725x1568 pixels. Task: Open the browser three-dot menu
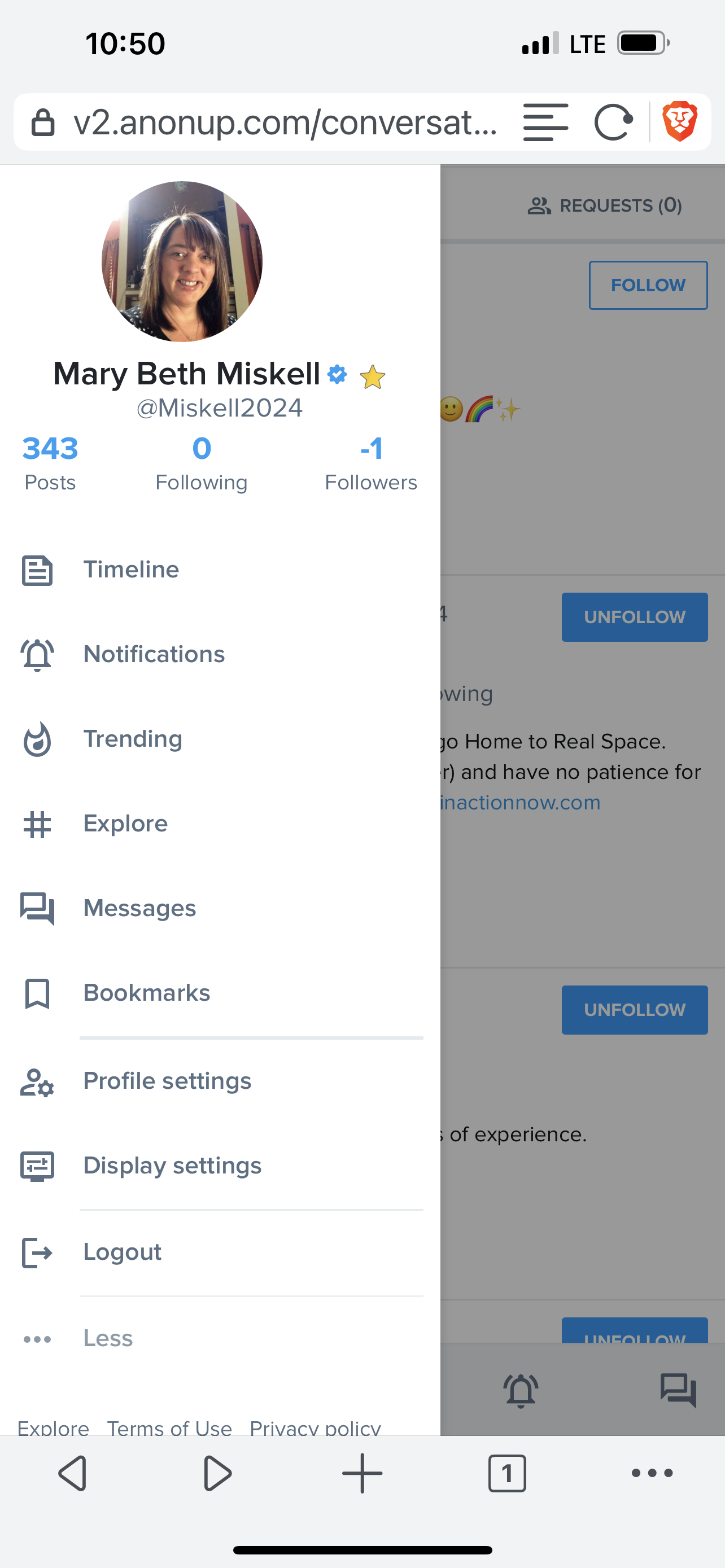click(x=652, y=1473)
